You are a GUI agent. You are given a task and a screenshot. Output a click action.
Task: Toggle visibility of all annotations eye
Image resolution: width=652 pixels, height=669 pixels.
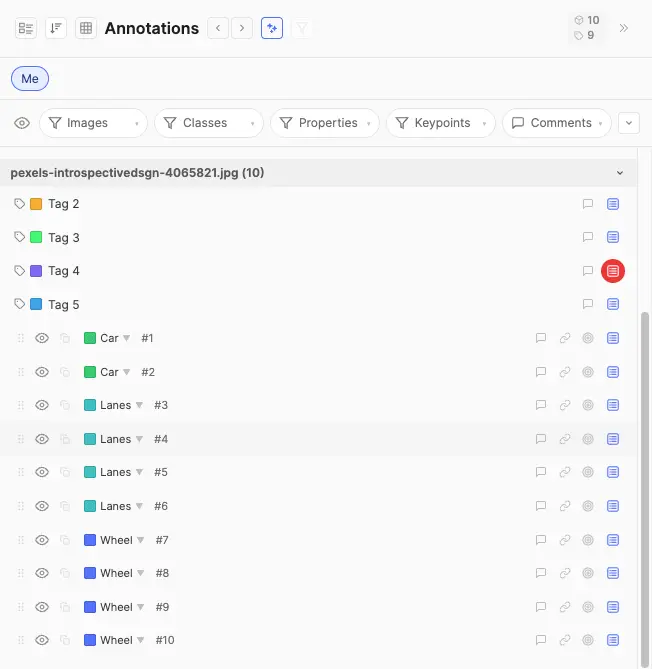[x=22, y=123]
